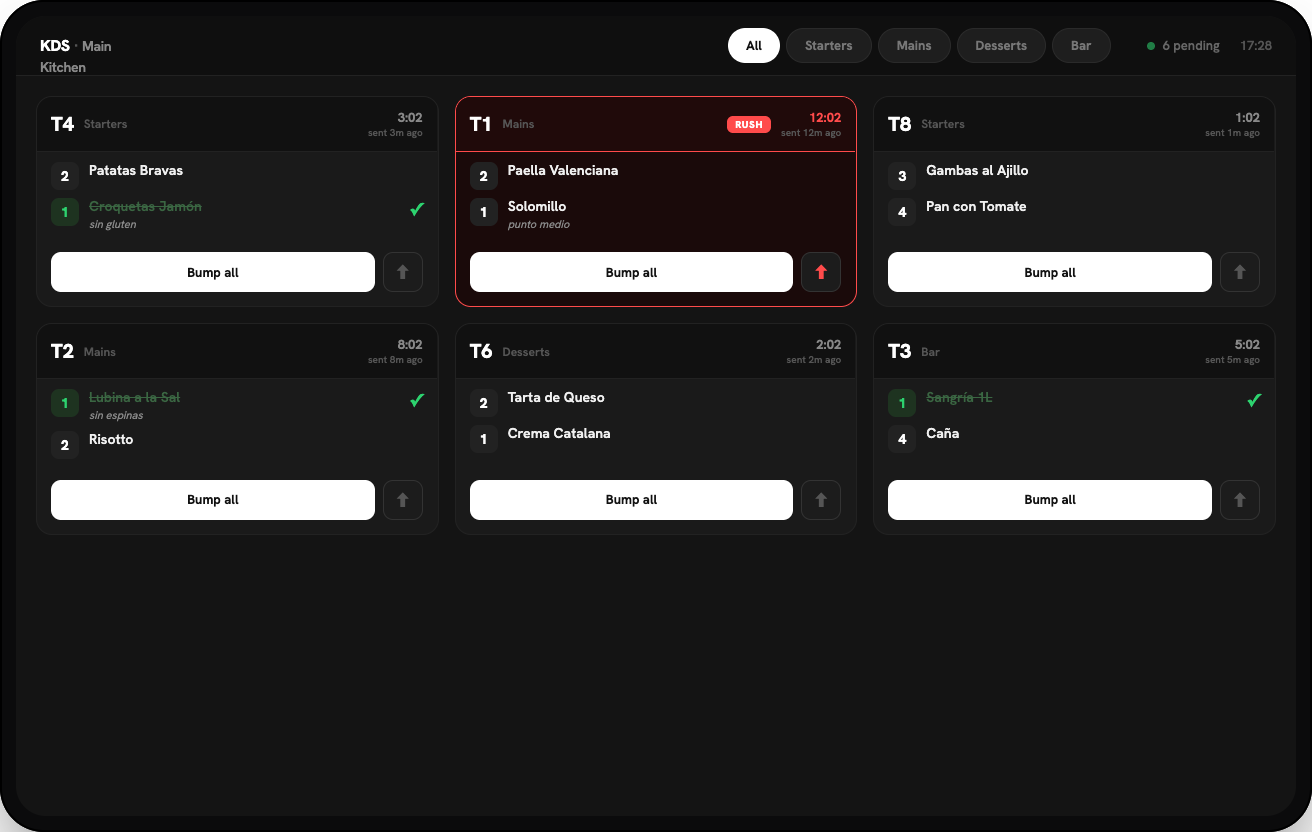Click the green checkmark beside Lubina a la Sal
The image size is (1312, 832).
click(417, 400)
